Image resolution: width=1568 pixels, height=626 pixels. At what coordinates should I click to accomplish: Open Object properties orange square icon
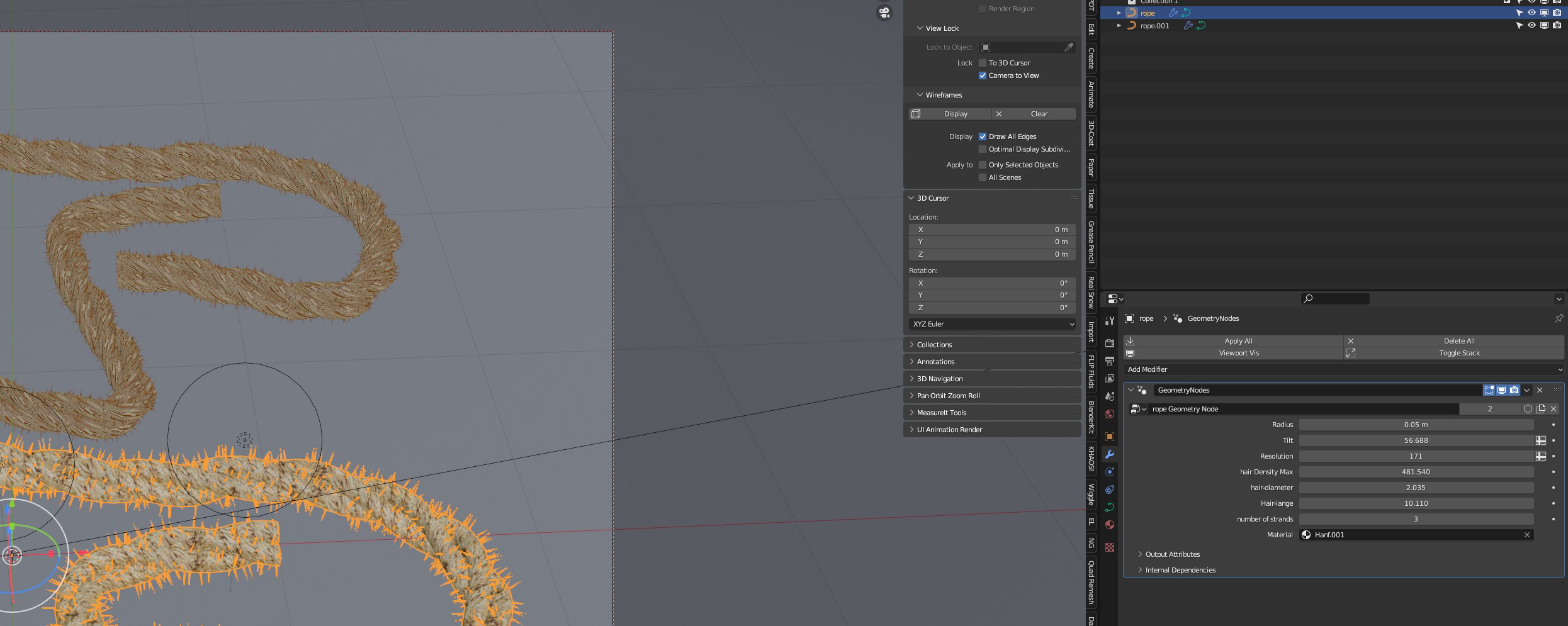1110,436
